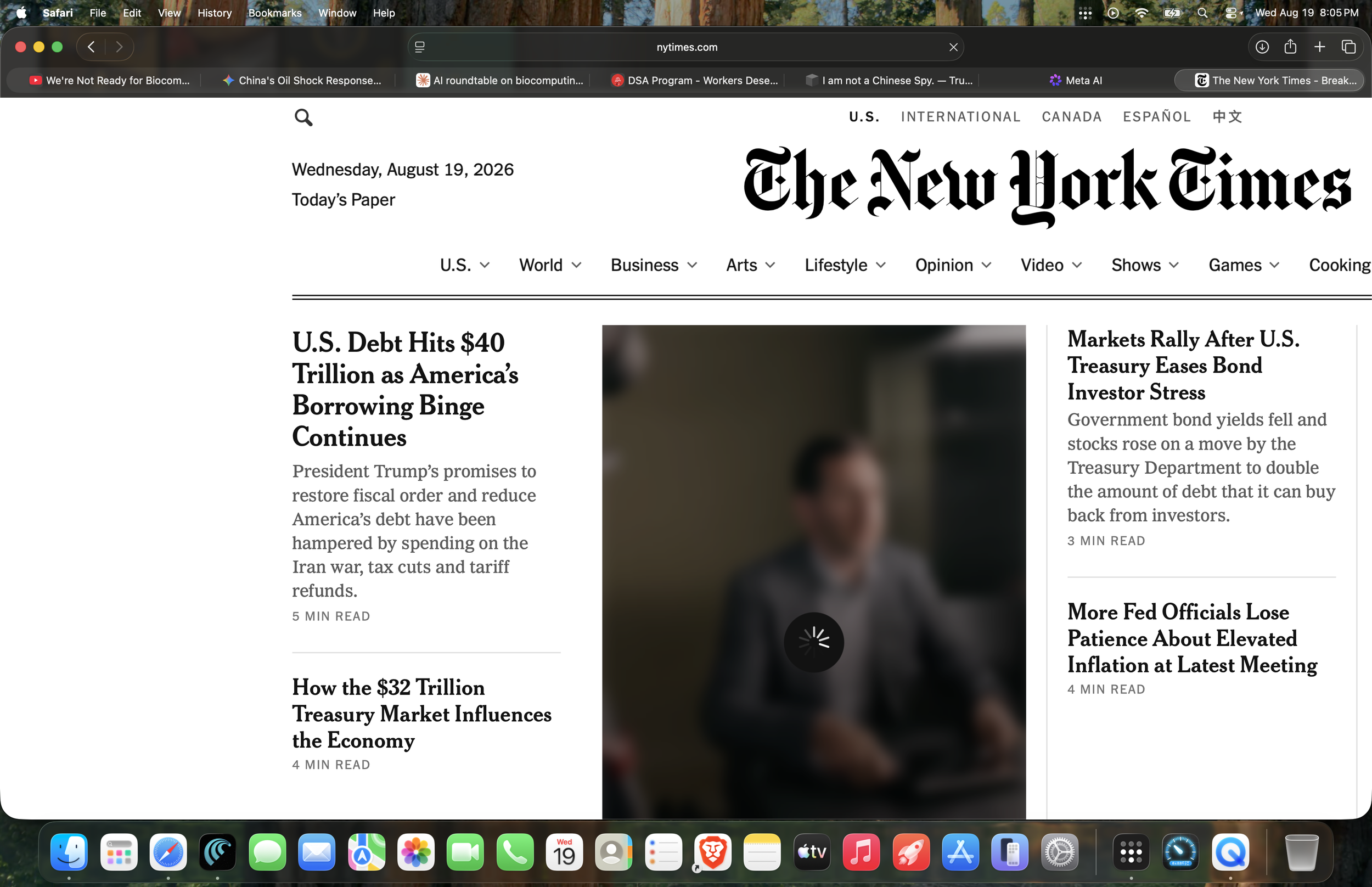Screen dimensions: 1372x887
Task: Open Control Center in the menu bar
Action: [1232, 13]
